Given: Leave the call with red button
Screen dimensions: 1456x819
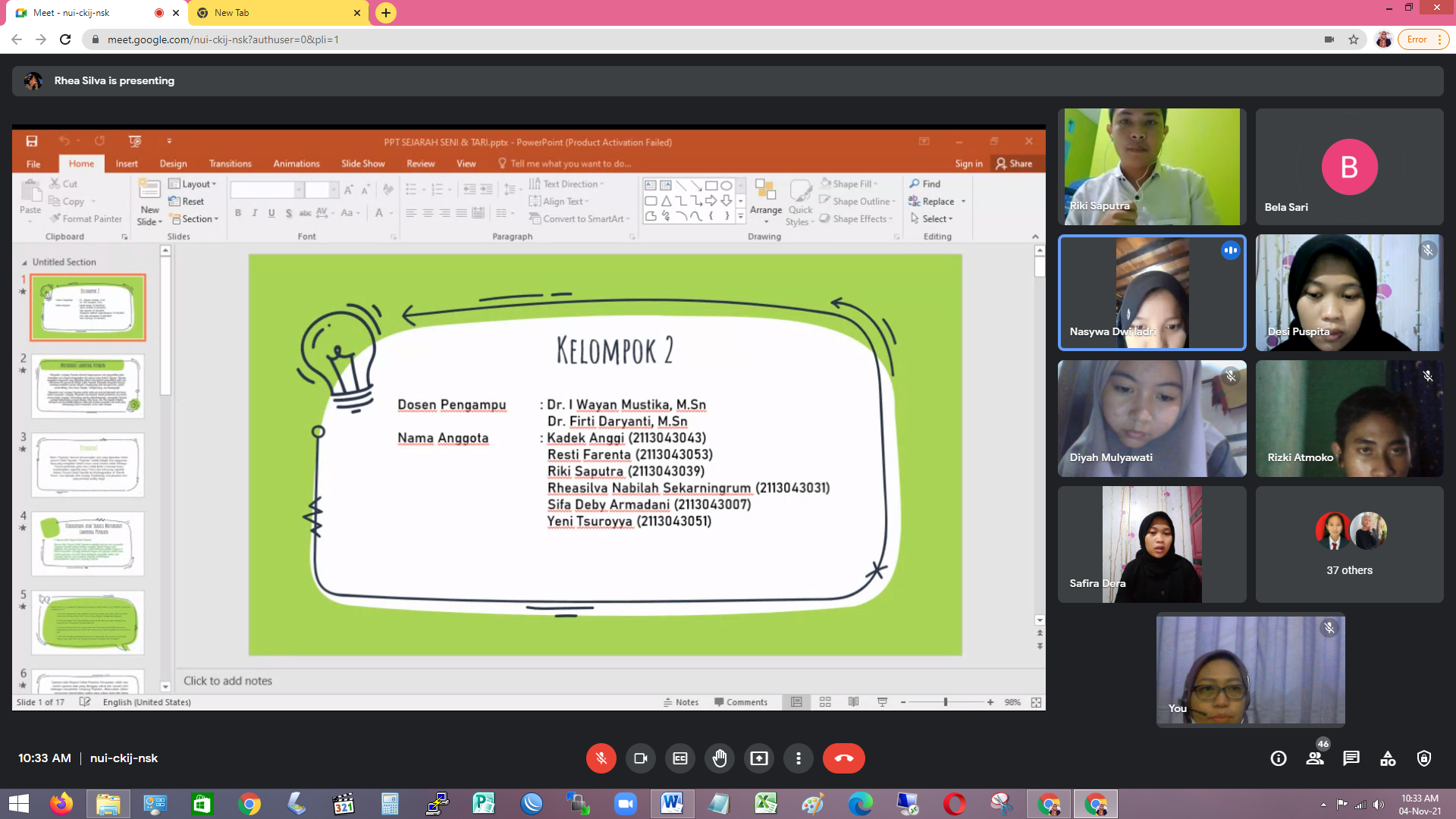Looking at the screenshot, I should 843,758.
